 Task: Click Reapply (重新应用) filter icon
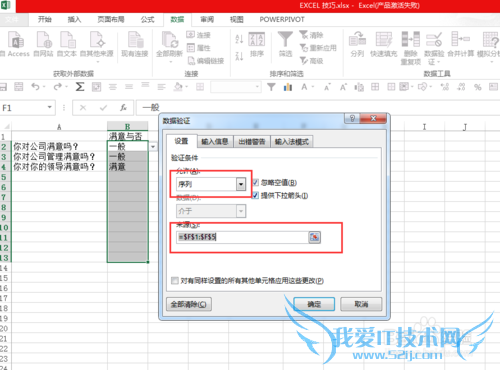318,48
